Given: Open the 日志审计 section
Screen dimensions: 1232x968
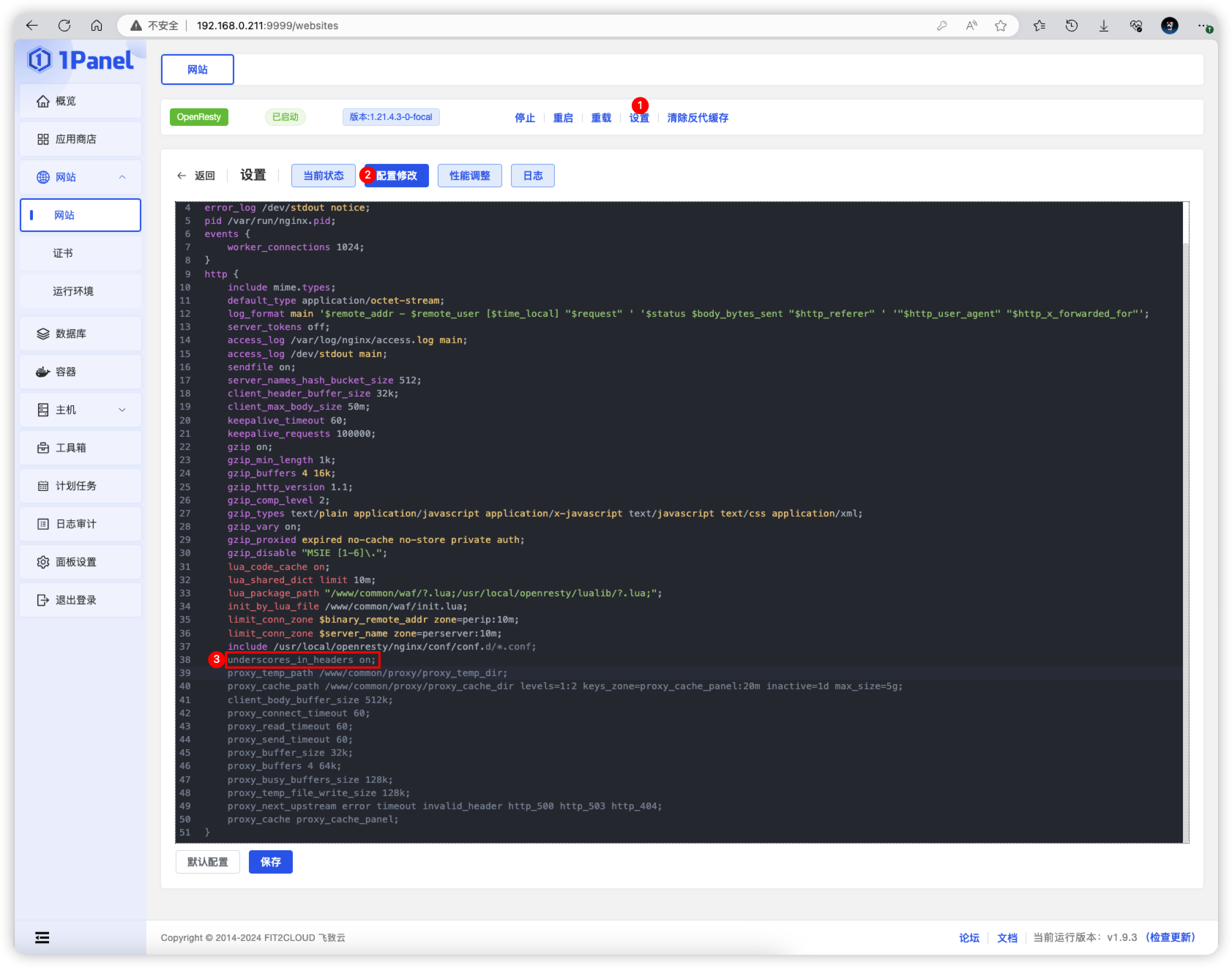Looking at the screenshot, I should (72, 523).
